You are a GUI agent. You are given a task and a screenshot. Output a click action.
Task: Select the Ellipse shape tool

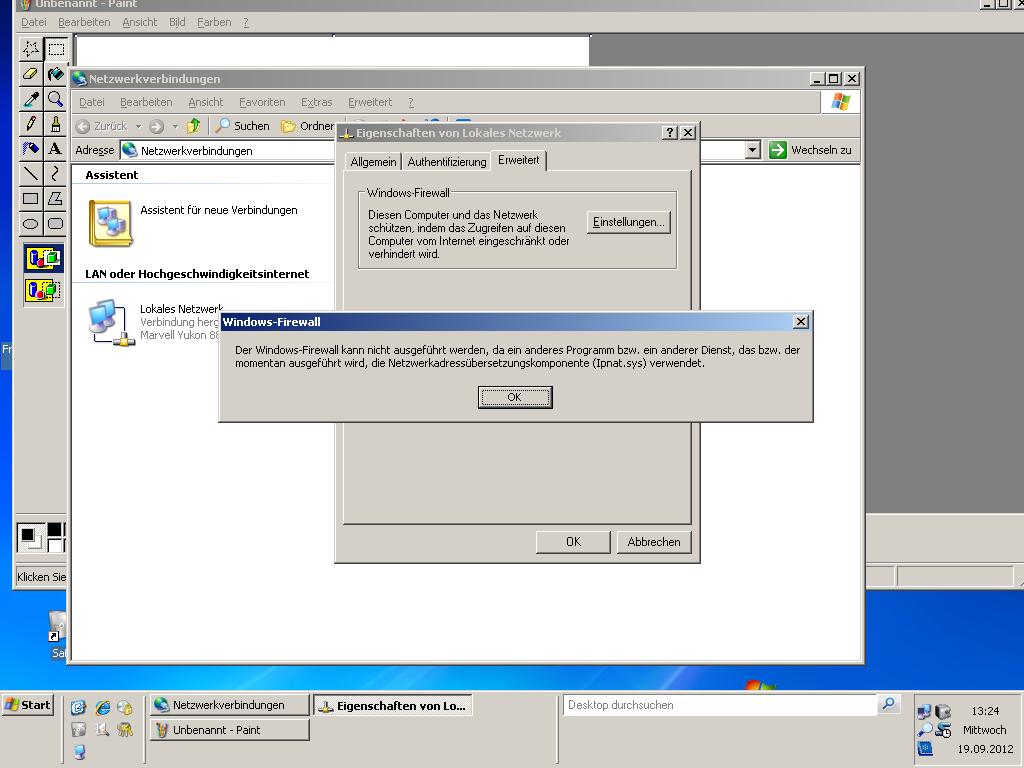[x=31, y=223]
